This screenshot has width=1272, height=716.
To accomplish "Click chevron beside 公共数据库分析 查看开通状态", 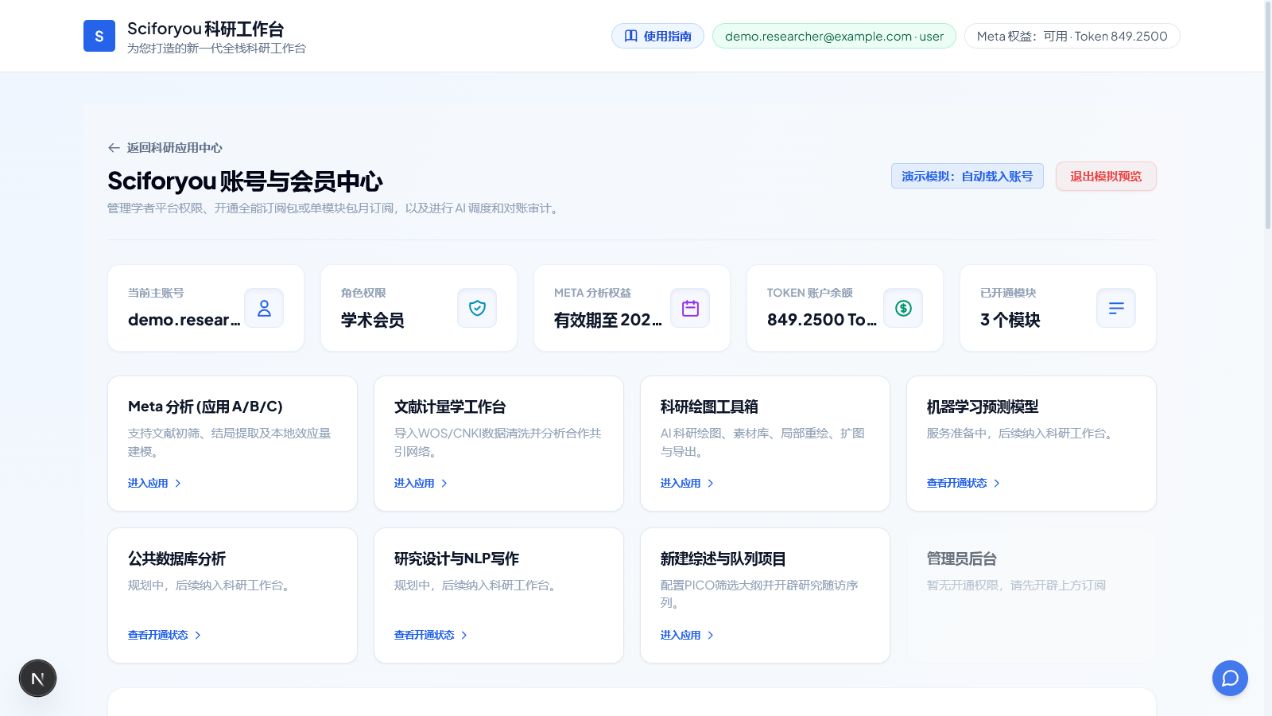I will click(198, 635).
